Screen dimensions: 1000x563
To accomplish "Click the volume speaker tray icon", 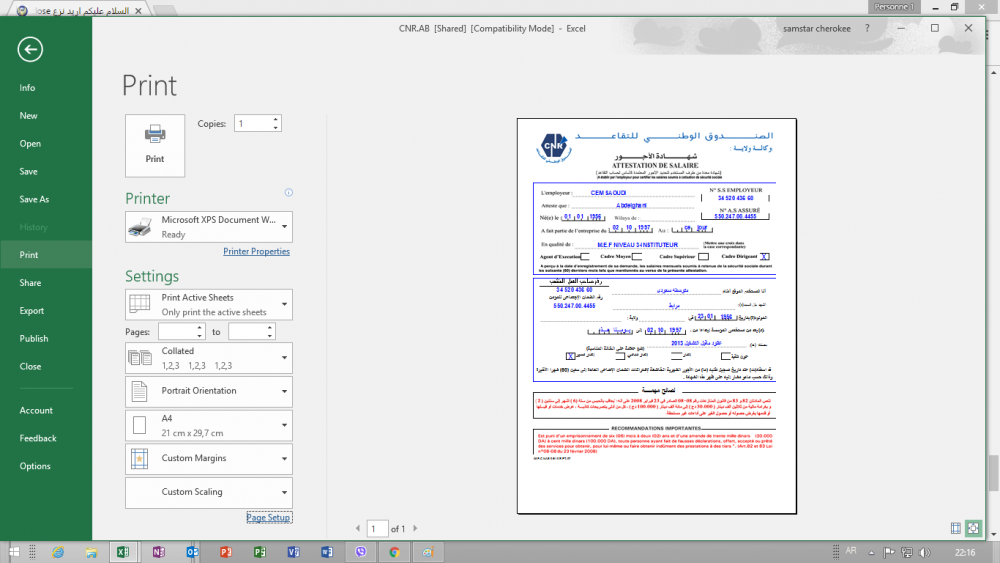I will [x=925, y=553].
